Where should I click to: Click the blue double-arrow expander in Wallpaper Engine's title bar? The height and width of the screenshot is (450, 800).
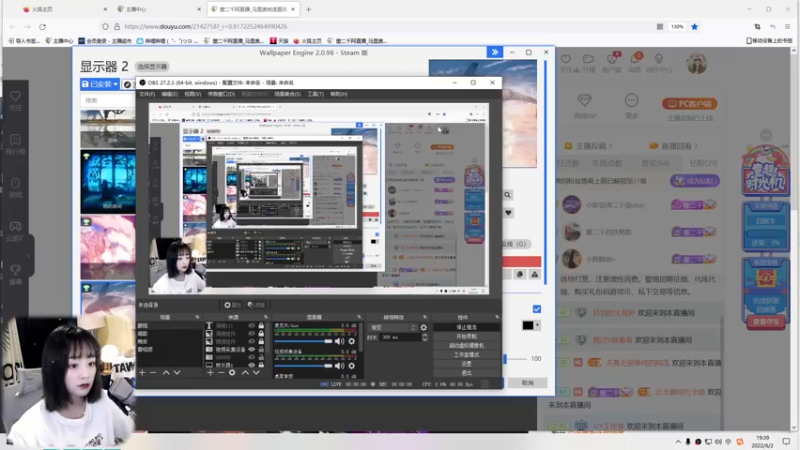[x=494, y=52]
